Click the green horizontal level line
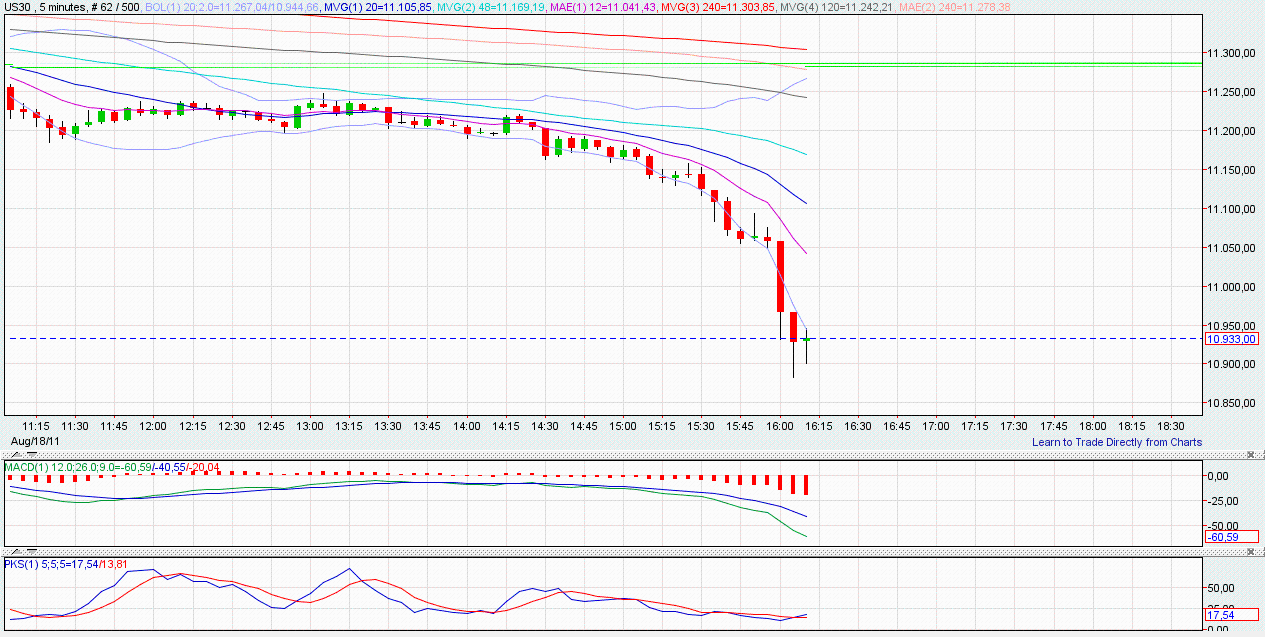 tap(1003, 65)
